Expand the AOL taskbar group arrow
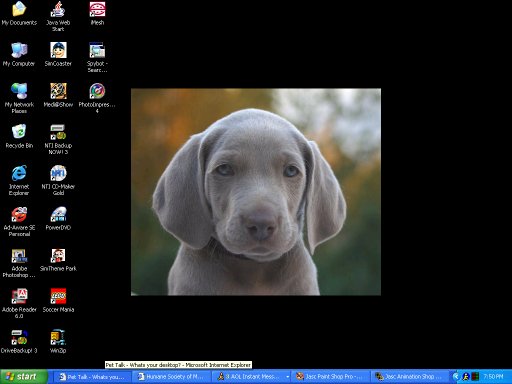The image size is (512, 384). (x=287, y=377)
